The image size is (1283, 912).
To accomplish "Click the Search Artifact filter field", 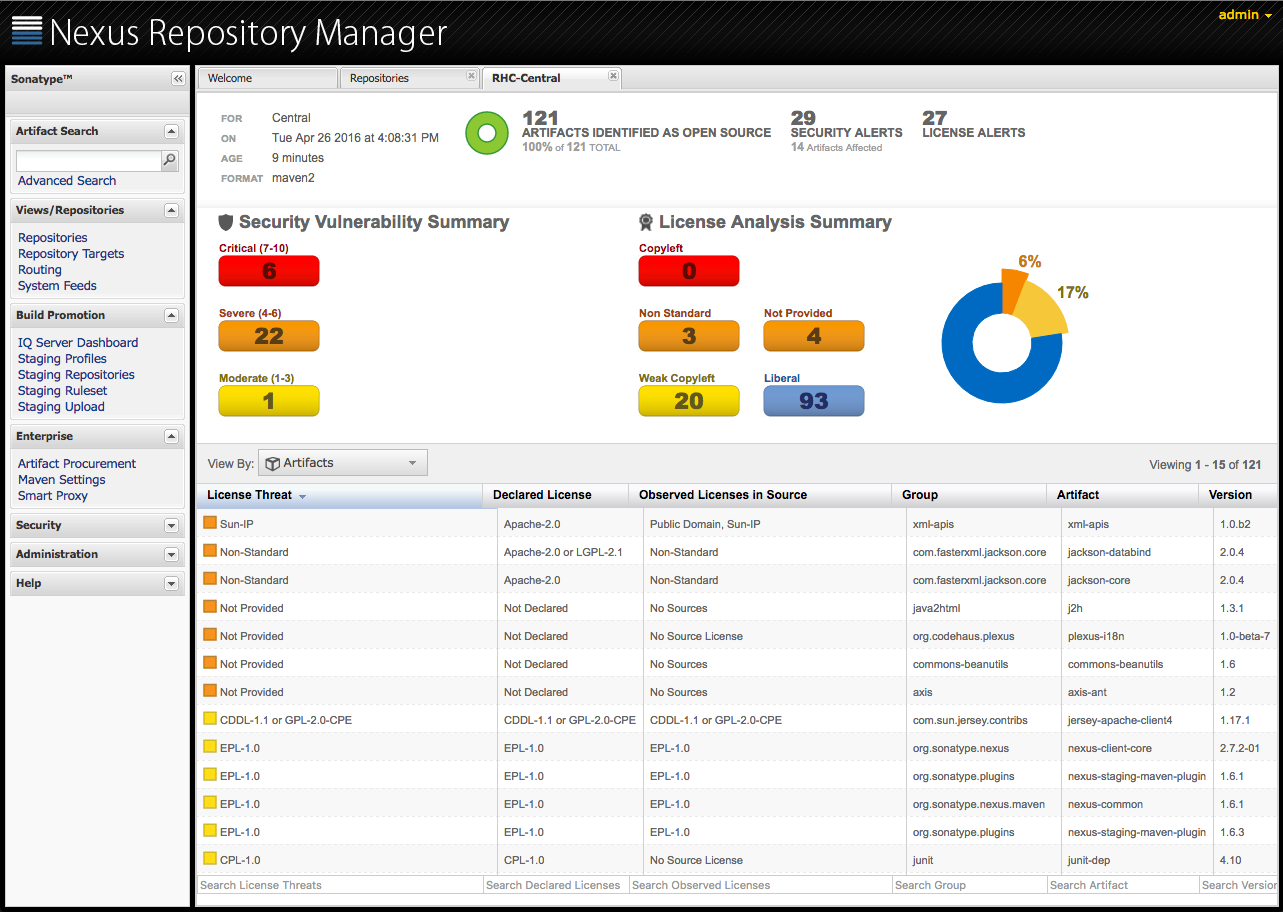I will coord(1122,885).
